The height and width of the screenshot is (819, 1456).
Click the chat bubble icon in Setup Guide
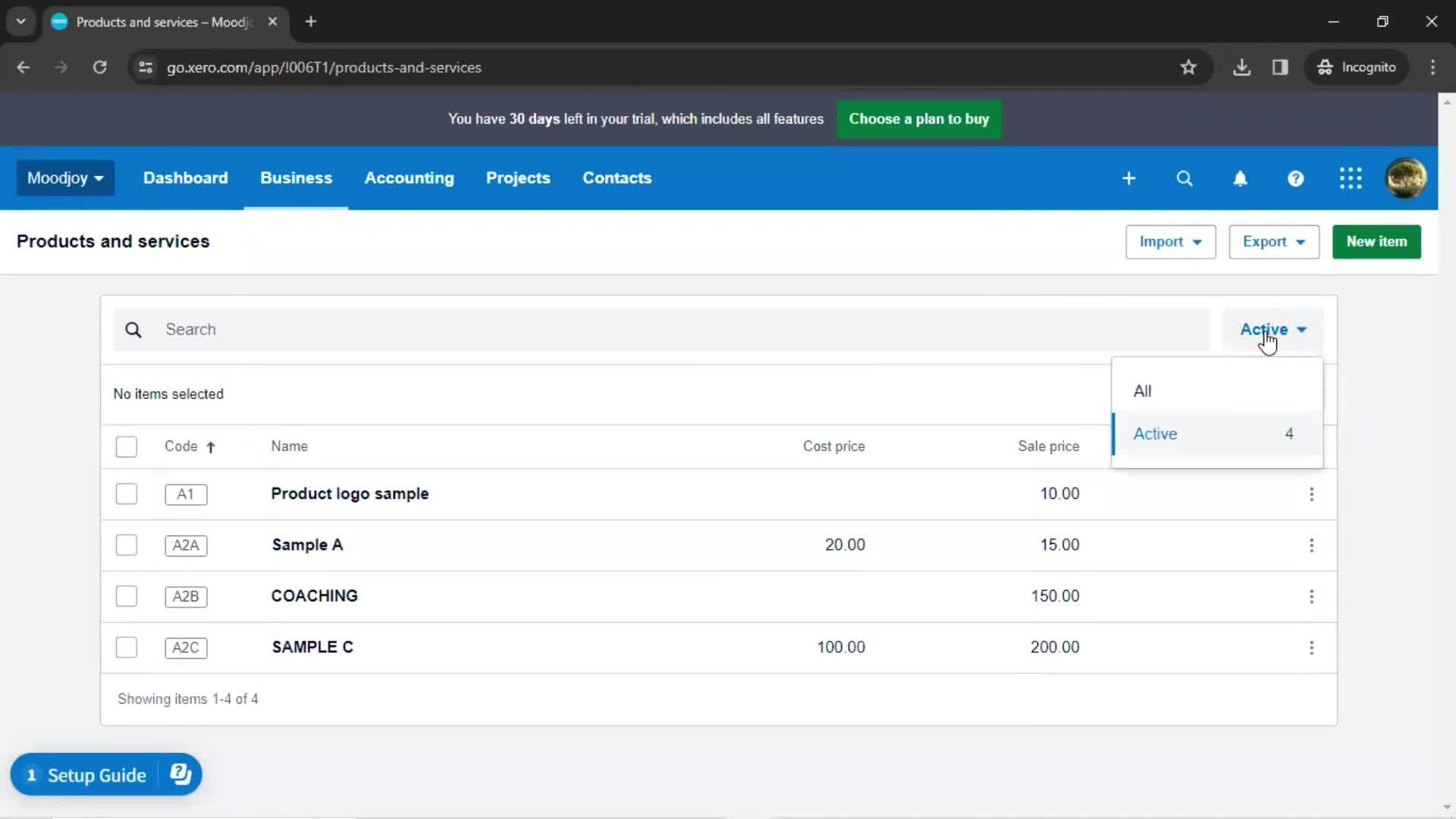point(180,774)
